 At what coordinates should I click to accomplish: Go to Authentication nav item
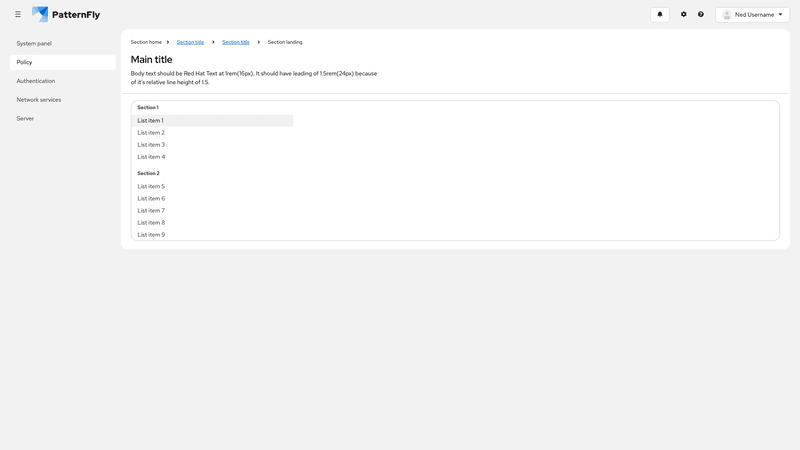[x=36, y=81]
